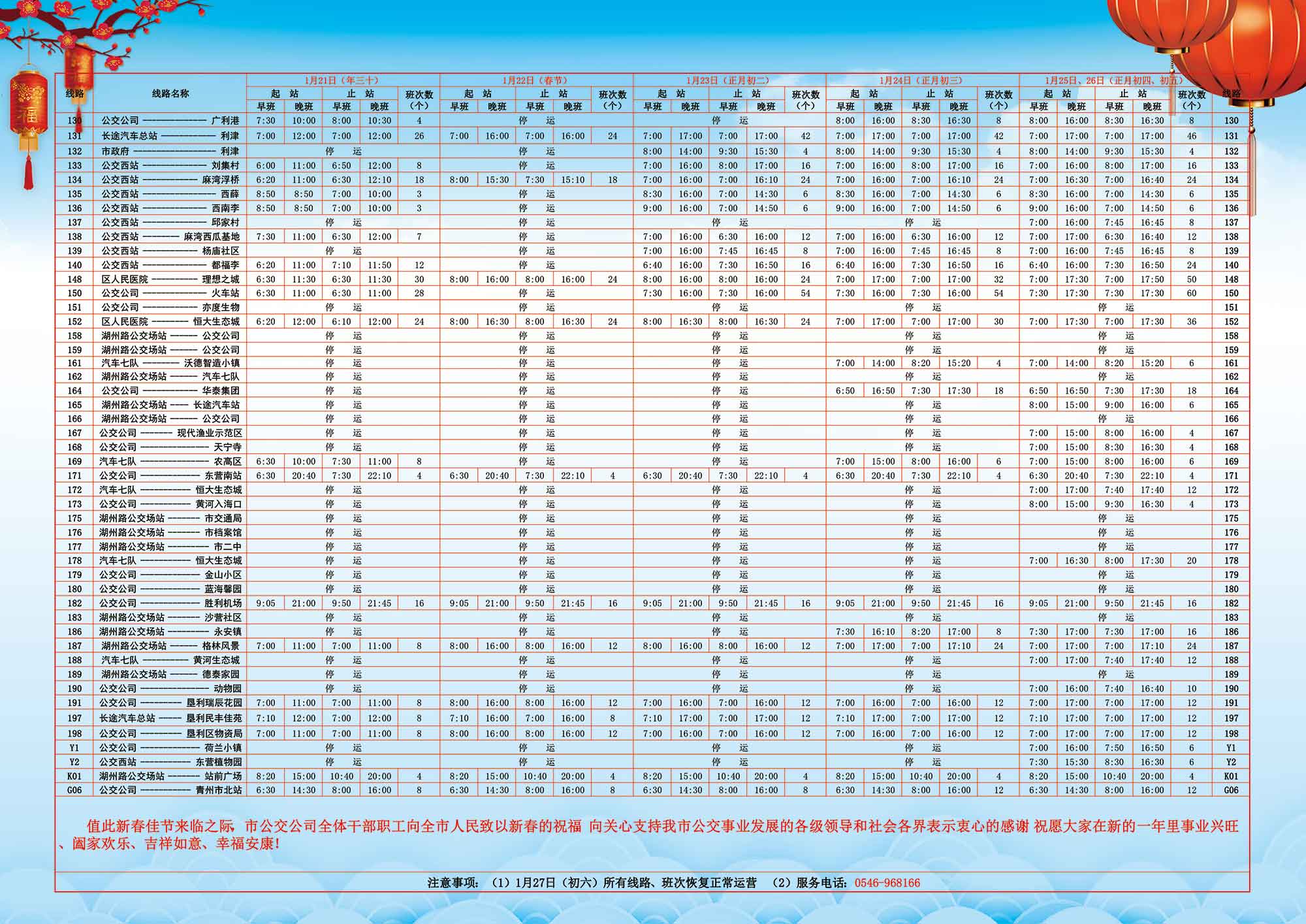Click the 1月21日（年三十）date header
The width and height of the screenshot is (1306, 924).
342,80
